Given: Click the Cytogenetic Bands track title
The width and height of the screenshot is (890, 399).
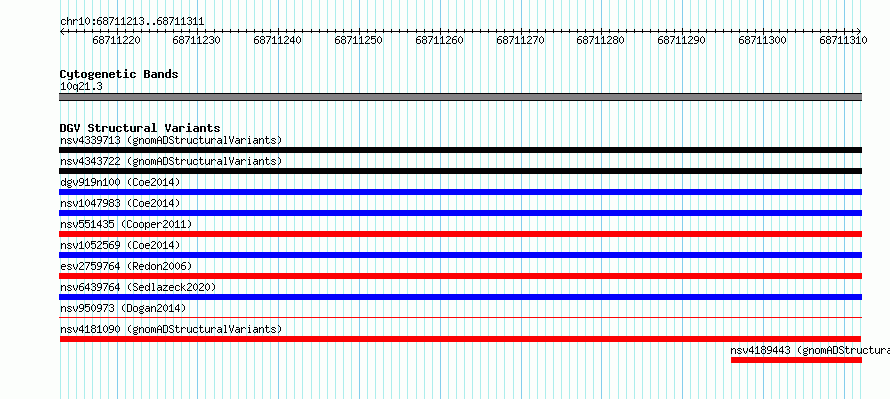Looking at the screenshot, I should tap(119, 74).
